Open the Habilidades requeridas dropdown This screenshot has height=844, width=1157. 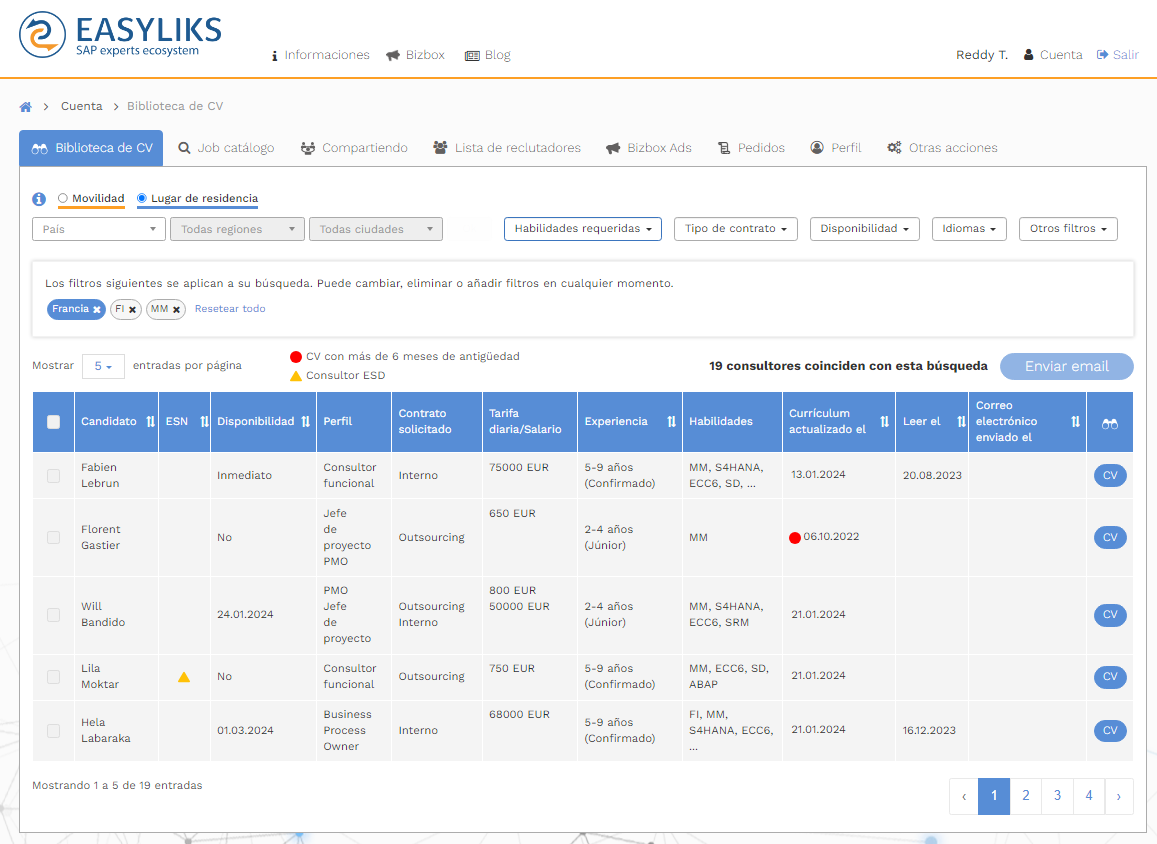click(x=582, y=229)
